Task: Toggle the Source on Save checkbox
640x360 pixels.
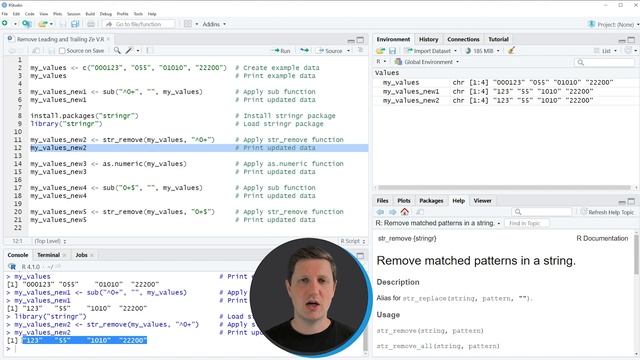Action: [x=62, y=51]
